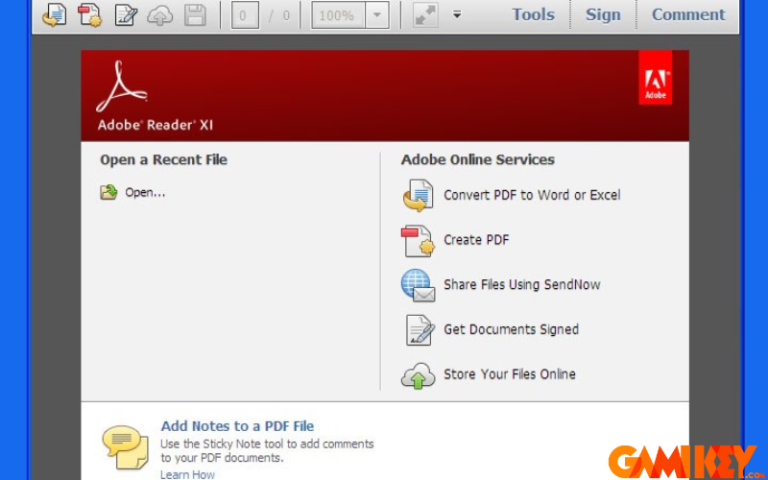This screenshot has height=480, width=768.
Task: Choose the Create PDF service link
Action: click(476, 240)
